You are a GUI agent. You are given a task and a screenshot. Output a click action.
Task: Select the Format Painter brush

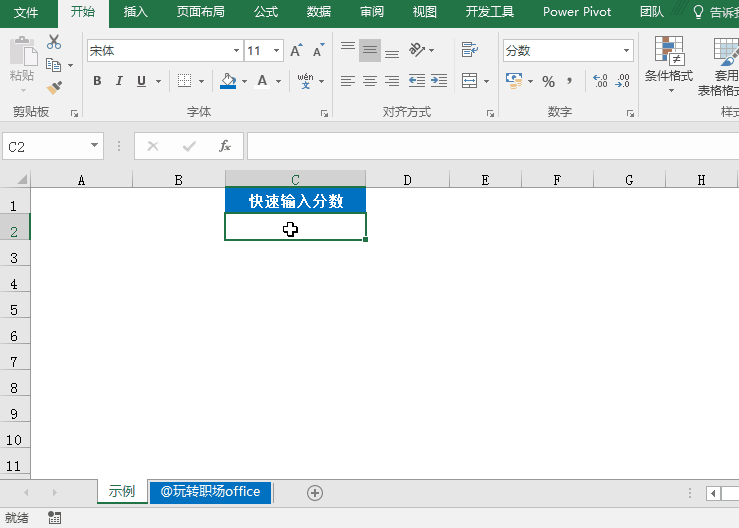click(x=54, y=88)
